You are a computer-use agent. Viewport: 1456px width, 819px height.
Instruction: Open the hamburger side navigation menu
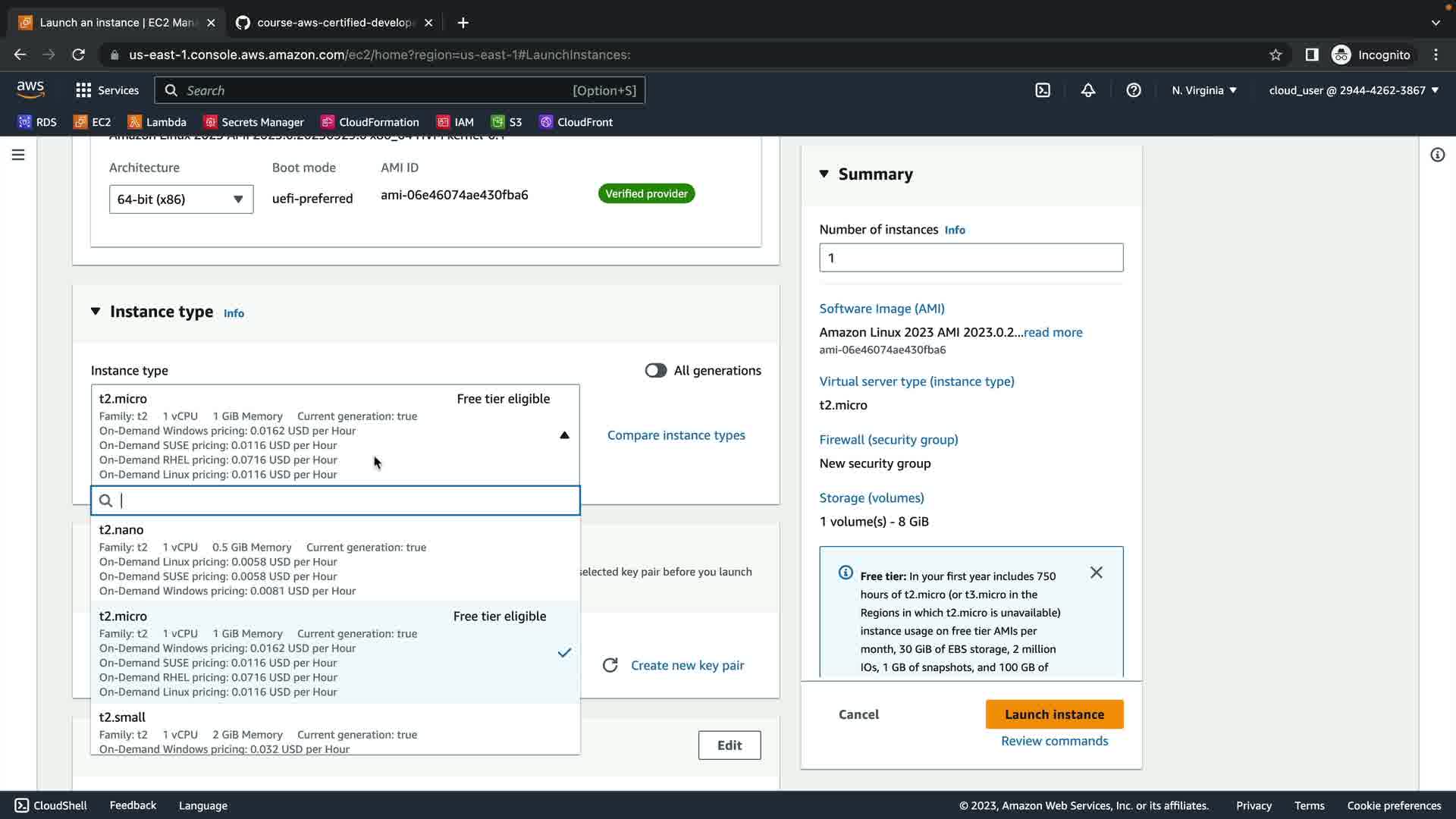18,155
